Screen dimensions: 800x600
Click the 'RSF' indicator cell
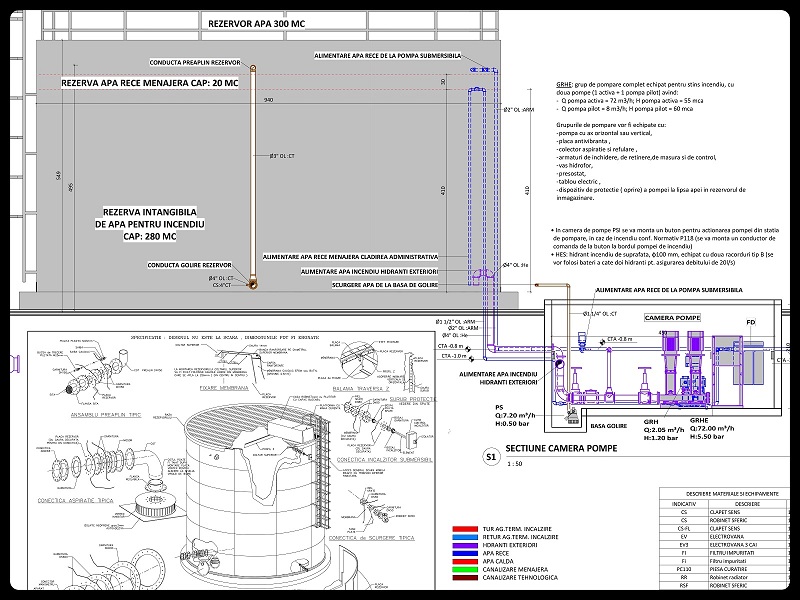click(684, 586)
